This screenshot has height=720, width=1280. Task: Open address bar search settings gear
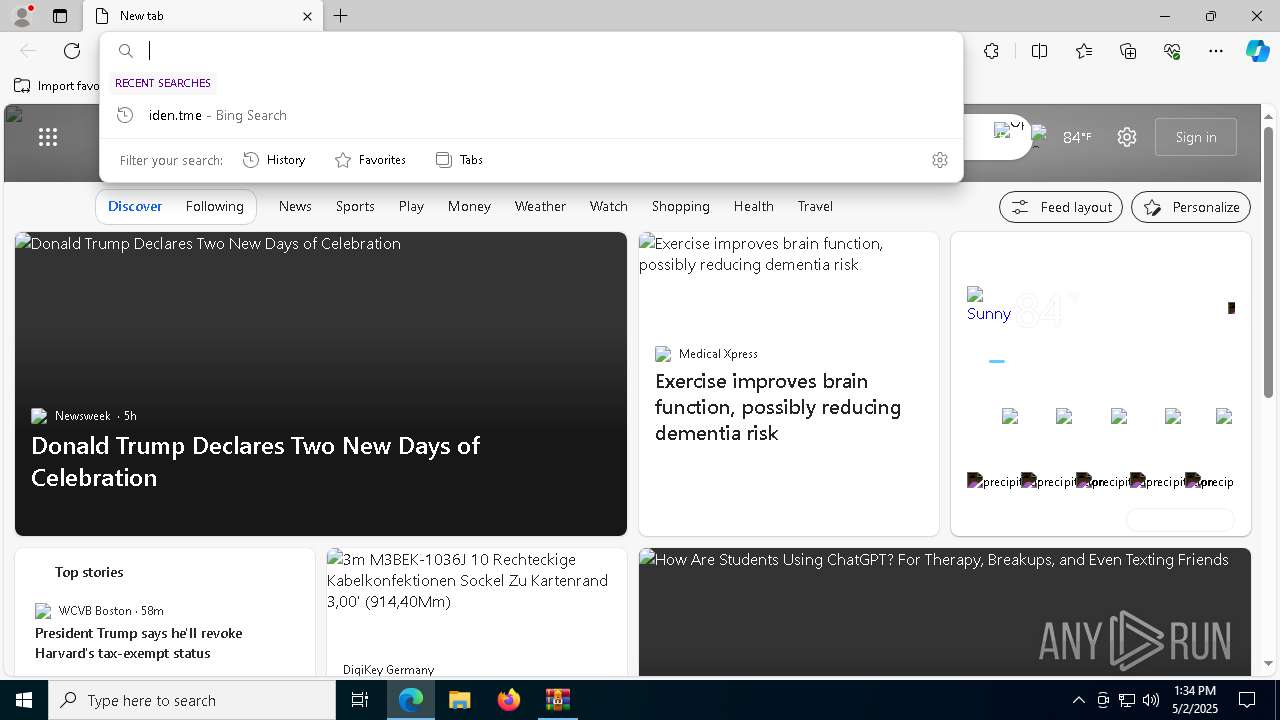940,160
